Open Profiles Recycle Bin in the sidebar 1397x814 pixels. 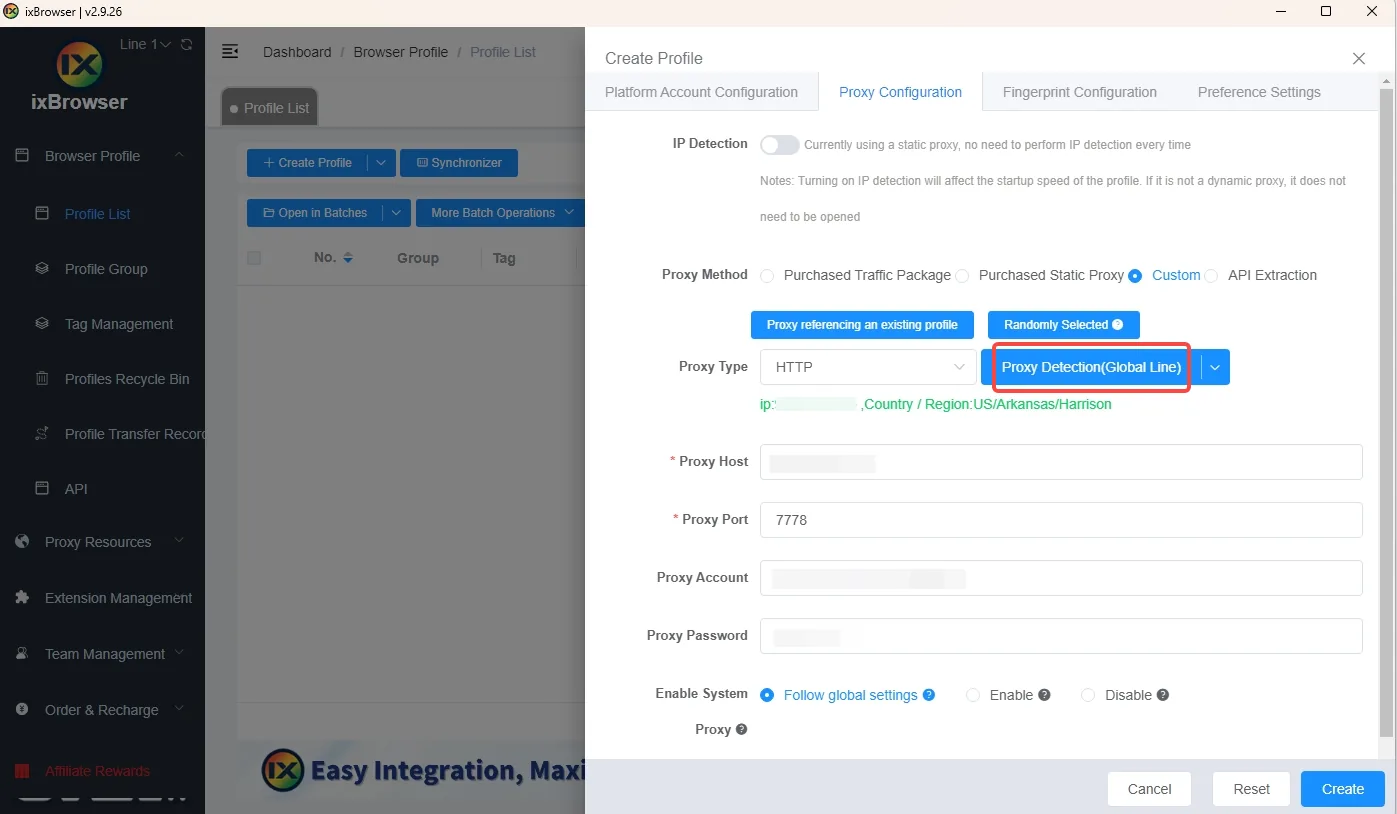pyautogui.click(x=127, y=379)
